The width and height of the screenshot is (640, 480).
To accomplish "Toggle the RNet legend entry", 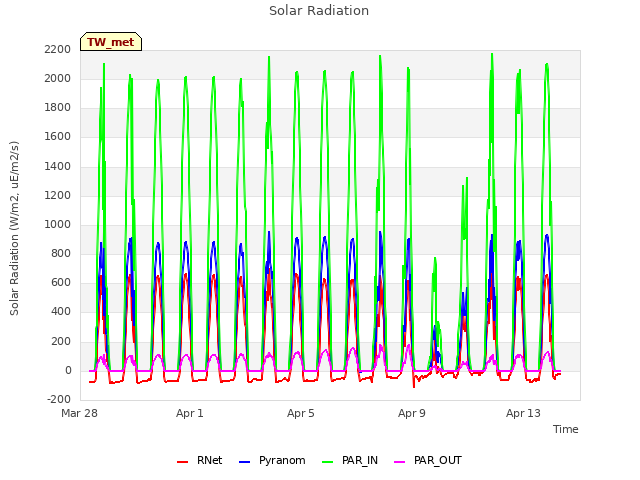I will pyautogui.click(x=200, y=460).
